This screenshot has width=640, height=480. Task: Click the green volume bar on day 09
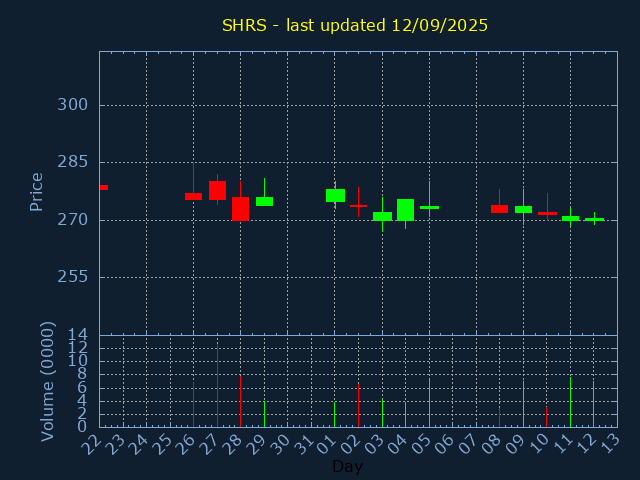523,404
